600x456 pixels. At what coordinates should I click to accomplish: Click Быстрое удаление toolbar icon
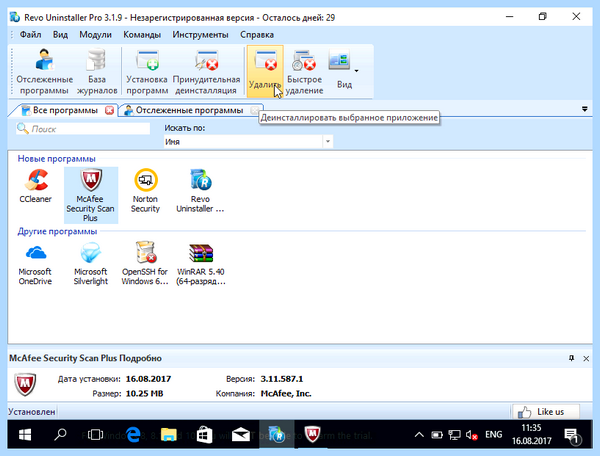[304, 71]
